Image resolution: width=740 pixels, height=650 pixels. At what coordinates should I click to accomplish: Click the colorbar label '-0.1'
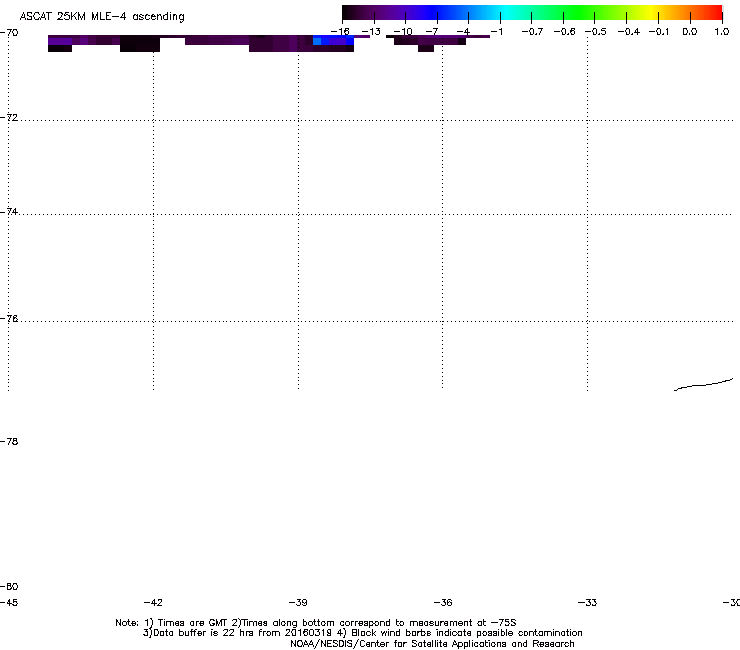(x=658, y=32)
